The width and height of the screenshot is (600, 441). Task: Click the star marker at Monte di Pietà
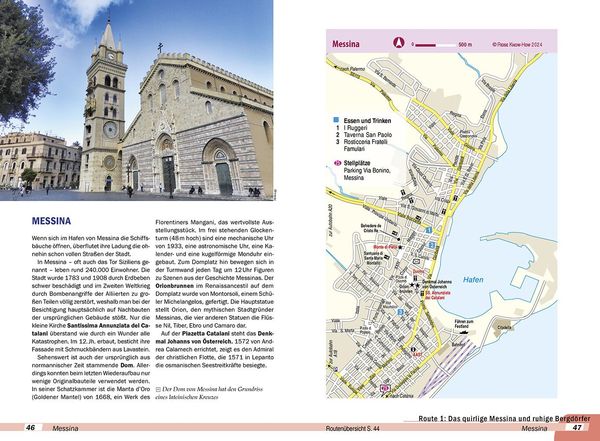[x=400, y=247]
